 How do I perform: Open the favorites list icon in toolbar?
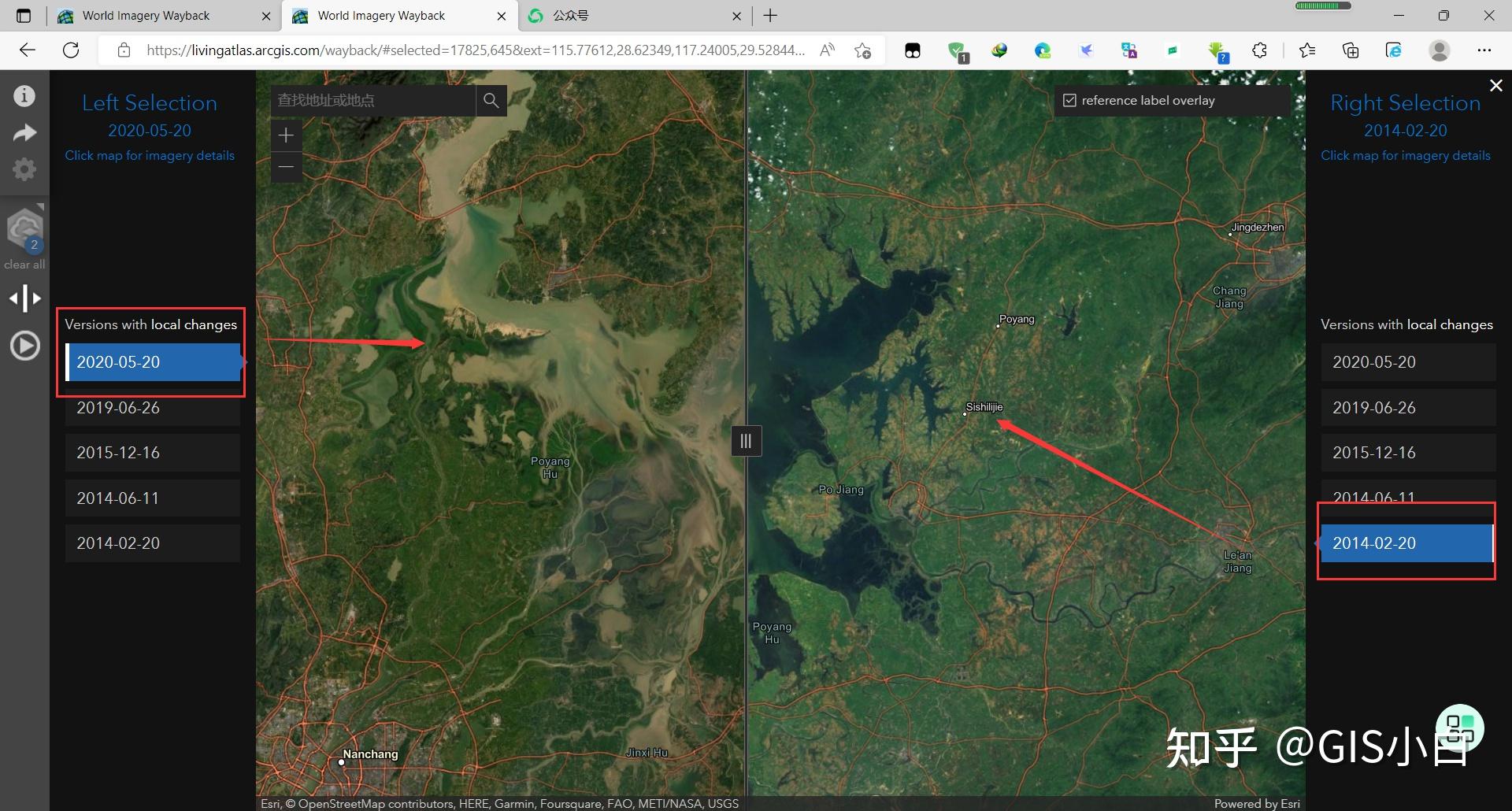[1307, 50]
